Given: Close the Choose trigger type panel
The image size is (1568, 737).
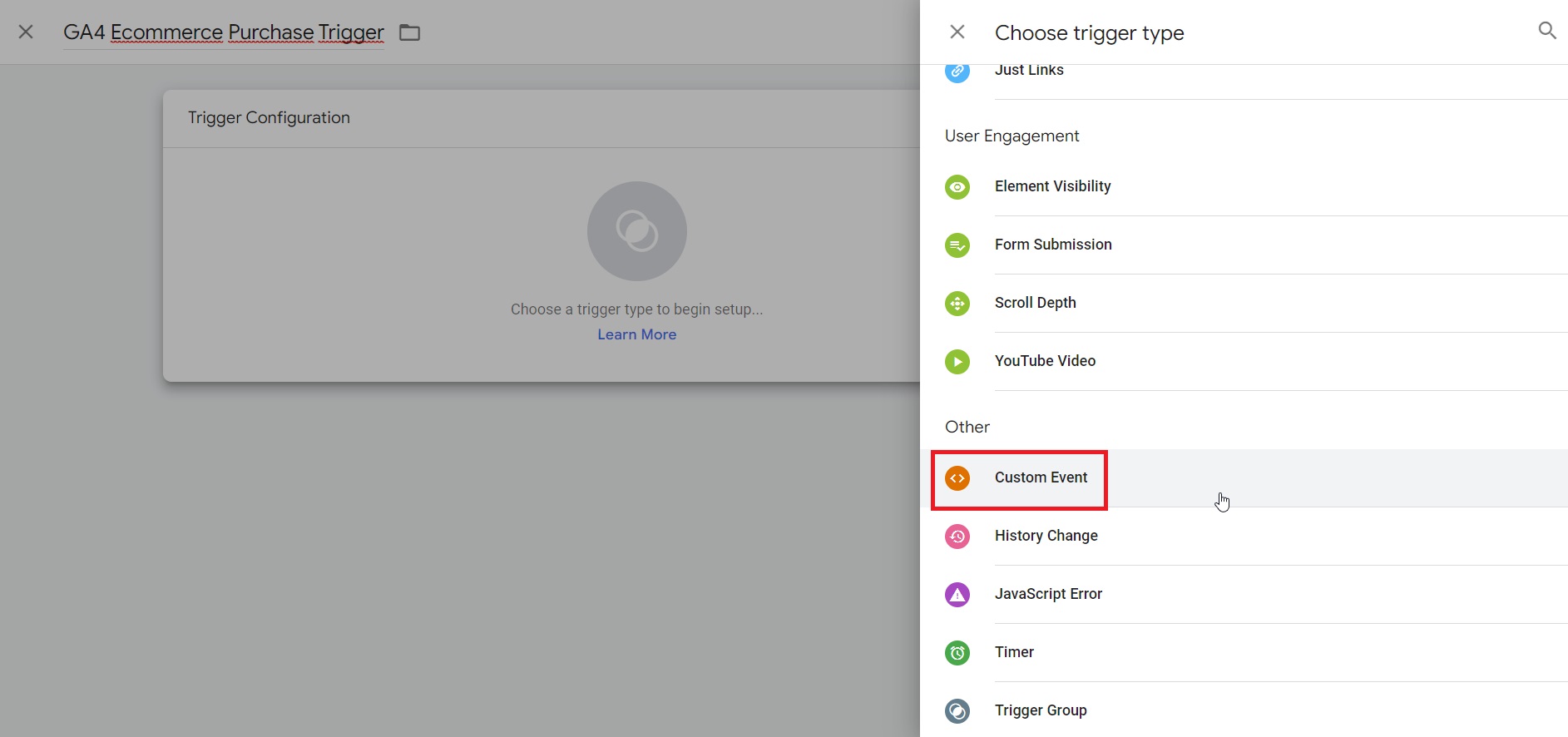Looking at the screenshot, I should click(x=957, y=32).
